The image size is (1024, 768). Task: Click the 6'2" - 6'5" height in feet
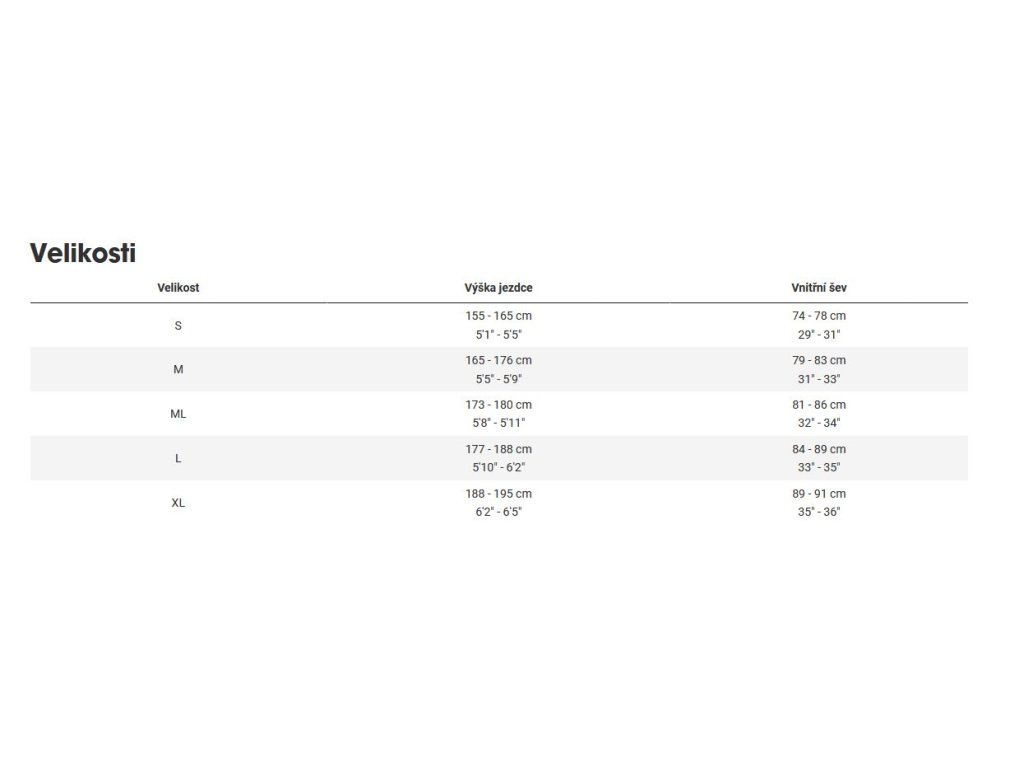point(498,512)
